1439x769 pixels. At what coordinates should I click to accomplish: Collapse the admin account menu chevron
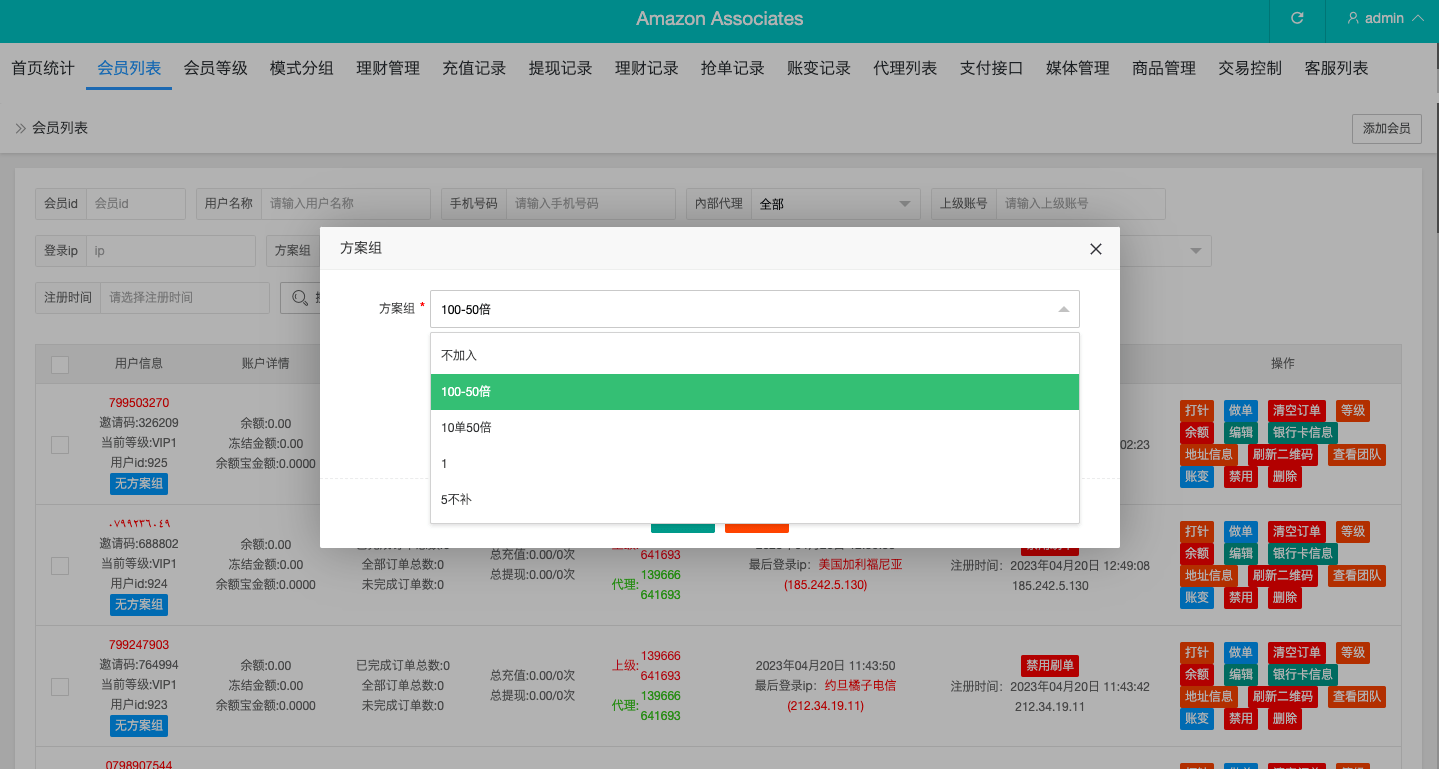1418,19
